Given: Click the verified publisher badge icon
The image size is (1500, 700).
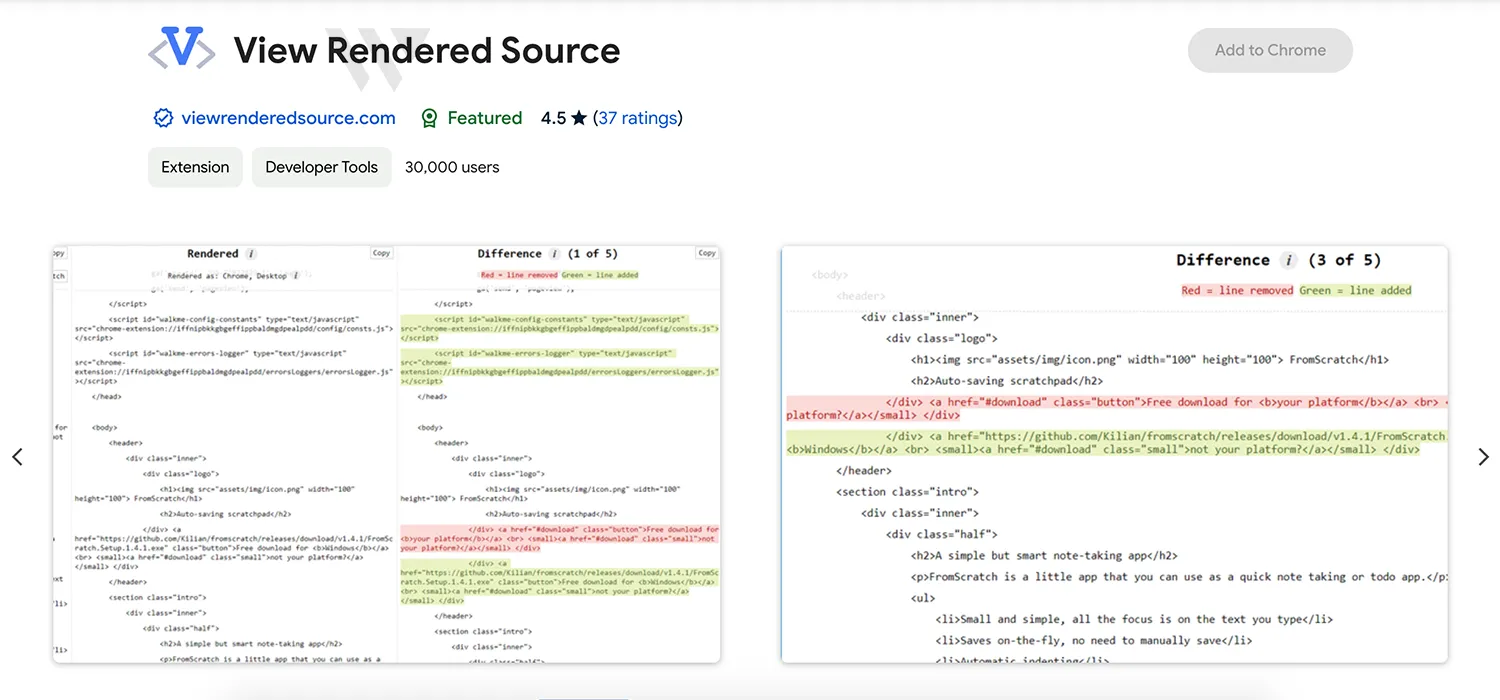Looking at the screenshot, I should click(x=163, y=118).
